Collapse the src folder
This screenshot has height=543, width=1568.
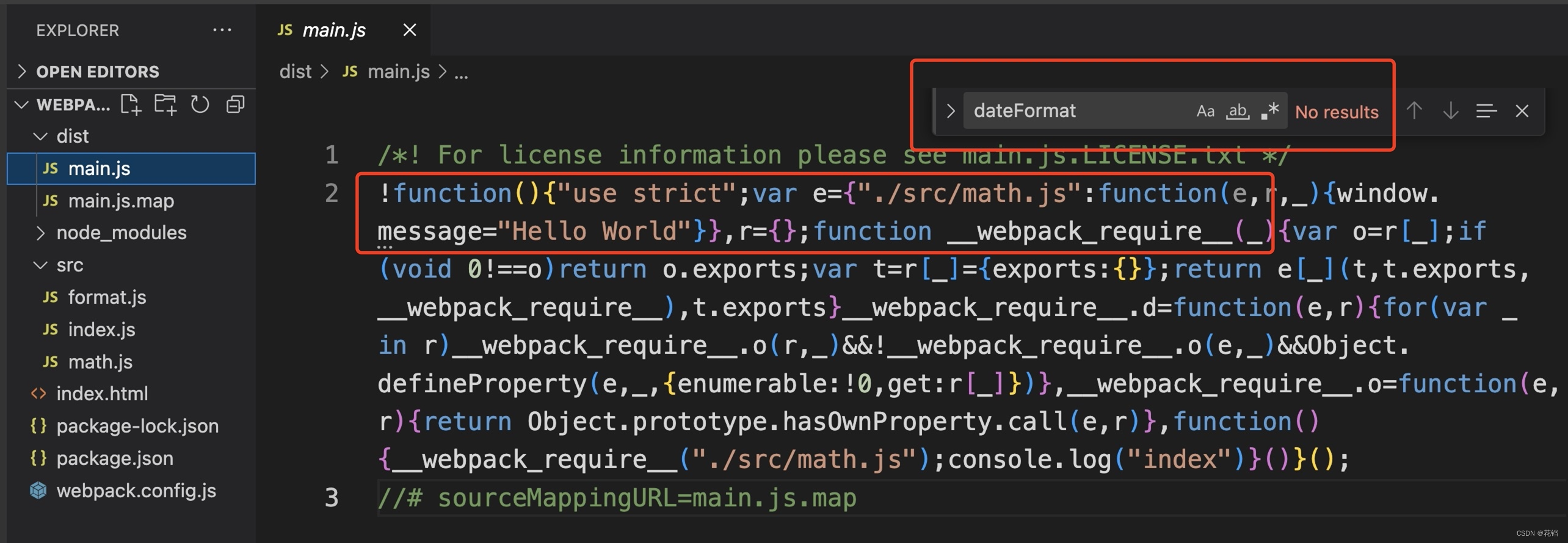[131, 265]
